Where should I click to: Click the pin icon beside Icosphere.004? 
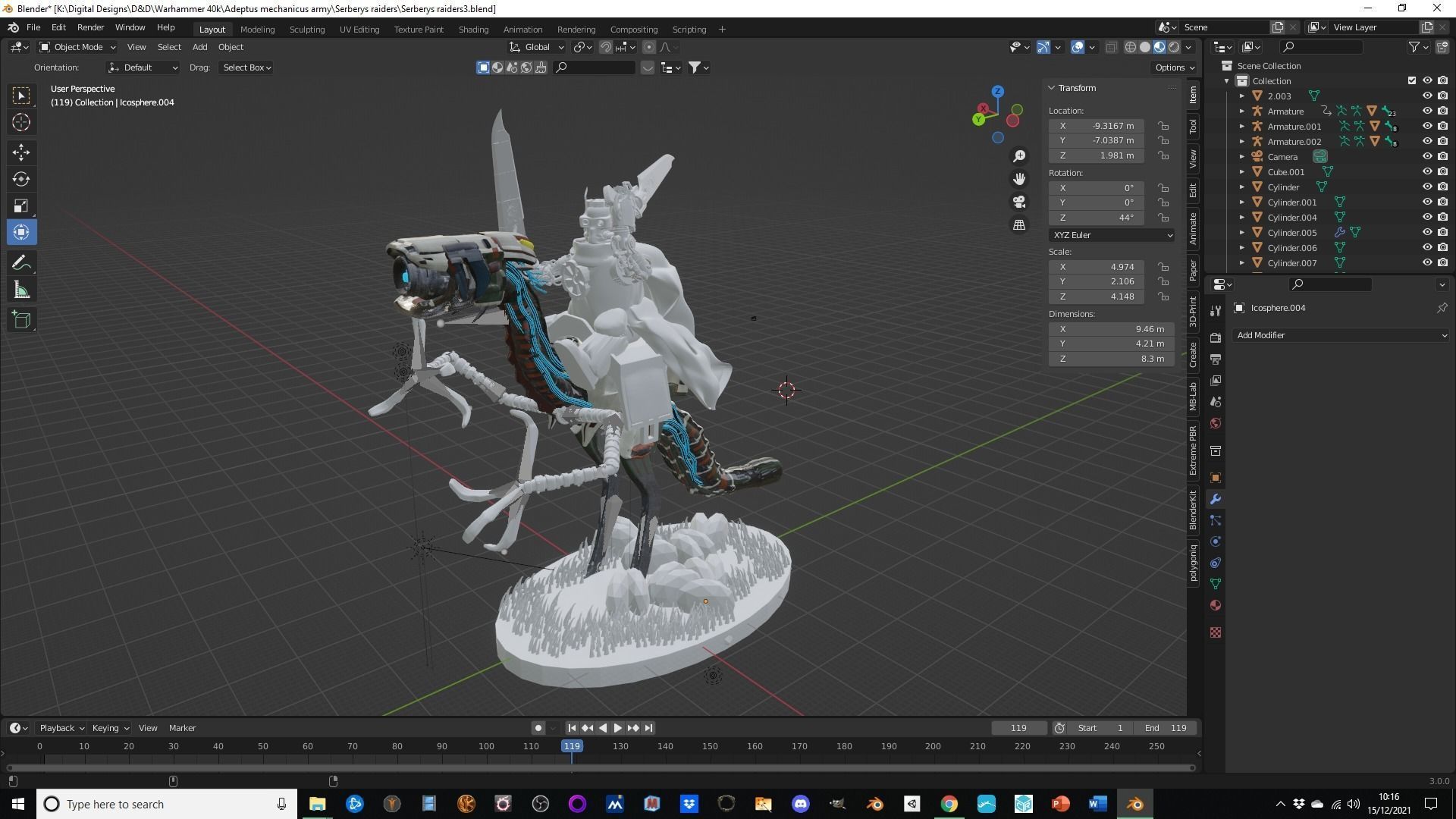click(x=1442, y=308)
